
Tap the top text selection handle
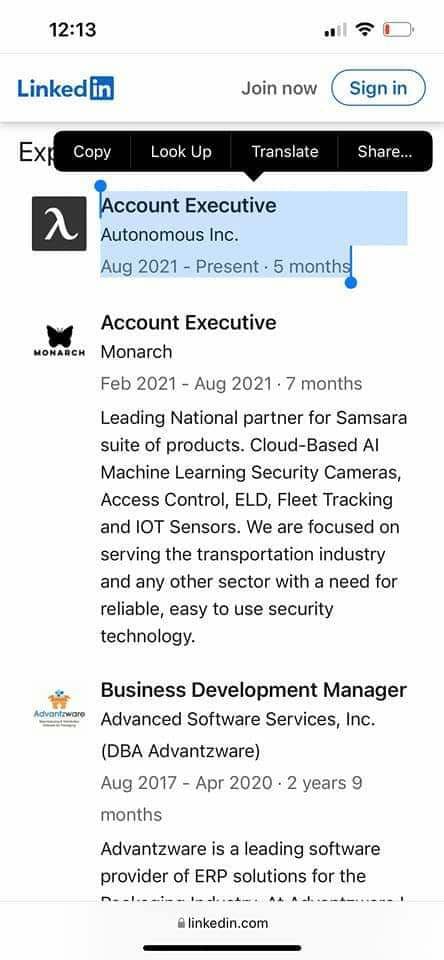coord(101,186)
